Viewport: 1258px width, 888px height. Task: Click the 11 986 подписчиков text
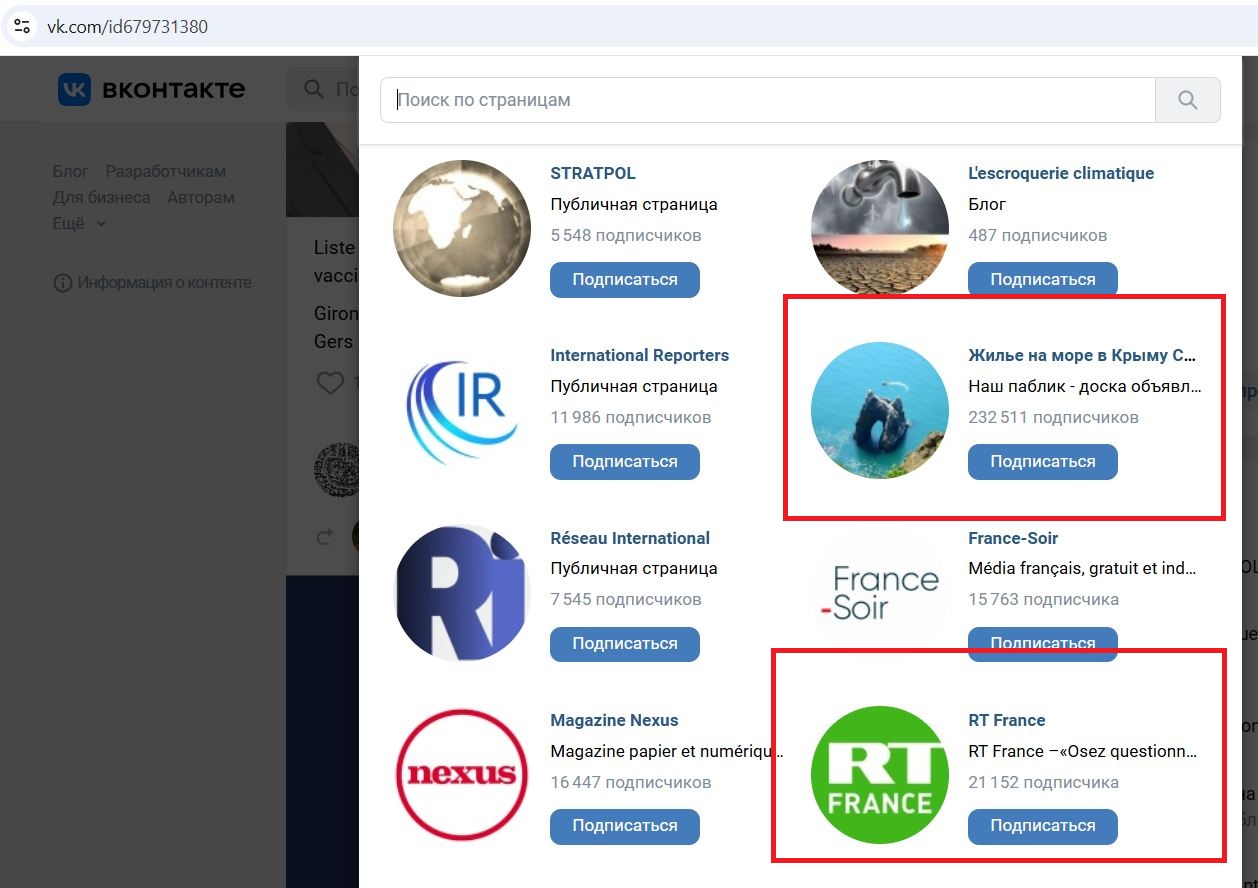click(x=631, y=418)
